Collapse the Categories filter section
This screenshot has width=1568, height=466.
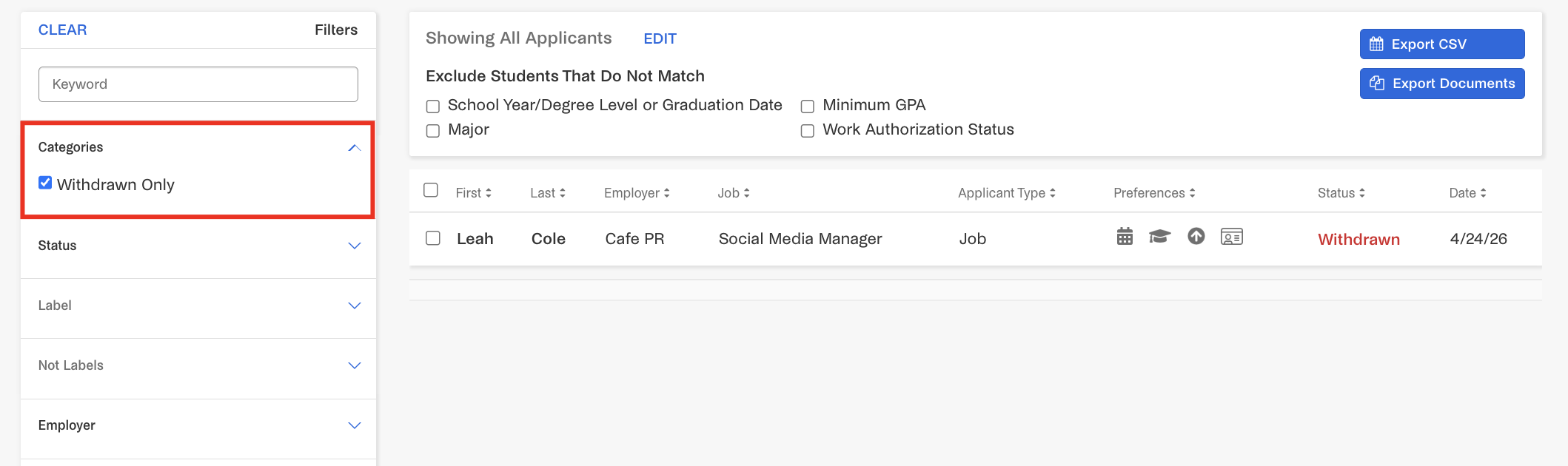tap(355, 148)
